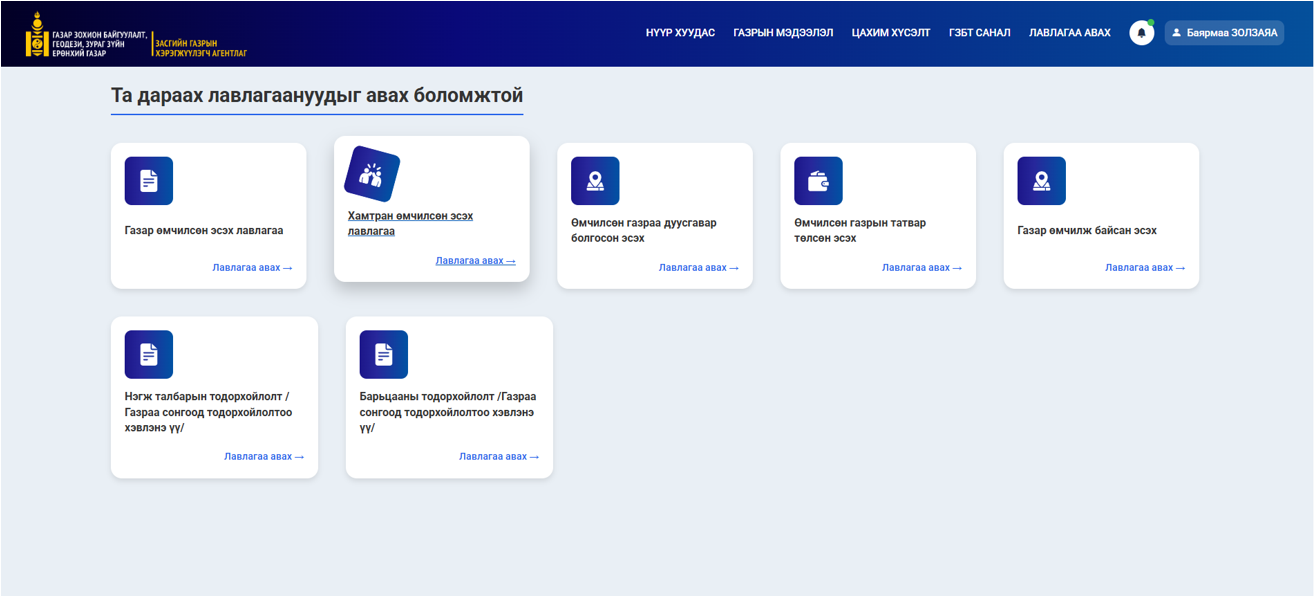Click Лавлагаа авах under Барьцааны тодорхойлолт
The height and width of the screenshot is (597, 1314).
498,457
